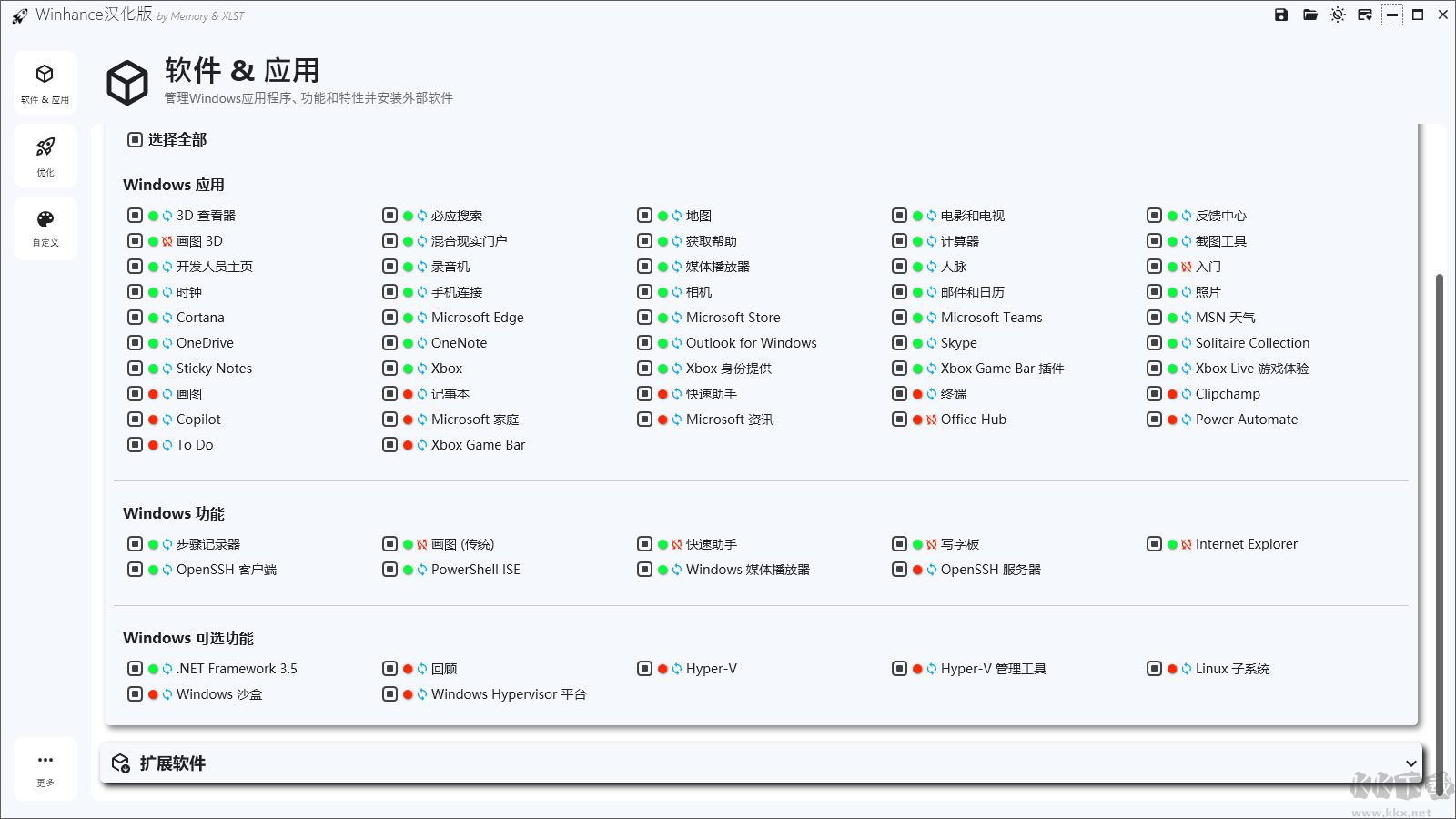The width and height of the screenshot is (1456, 819).
Task: Click the 开发人员主页 app label
Action: 215,267
